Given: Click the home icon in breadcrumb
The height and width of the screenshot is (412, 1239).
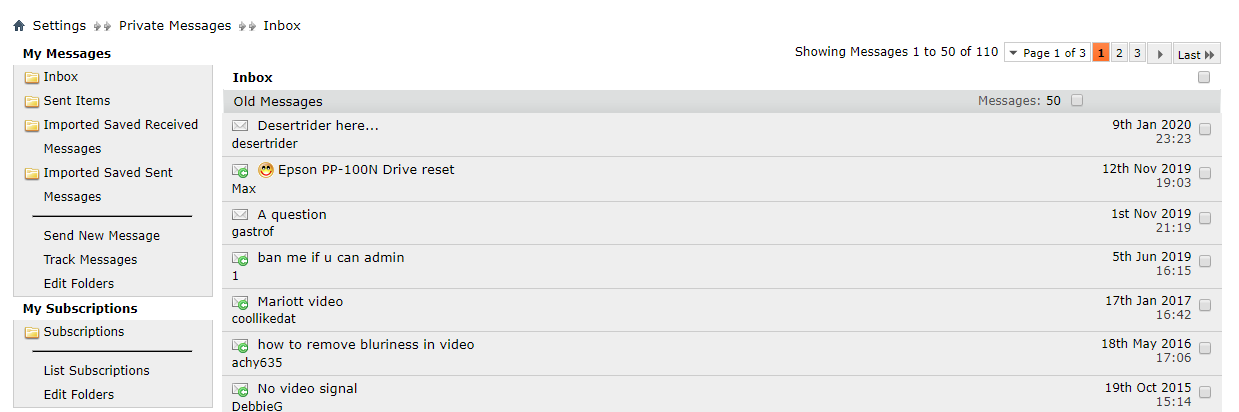Looking at the screenshot, I should click(19, 26).
